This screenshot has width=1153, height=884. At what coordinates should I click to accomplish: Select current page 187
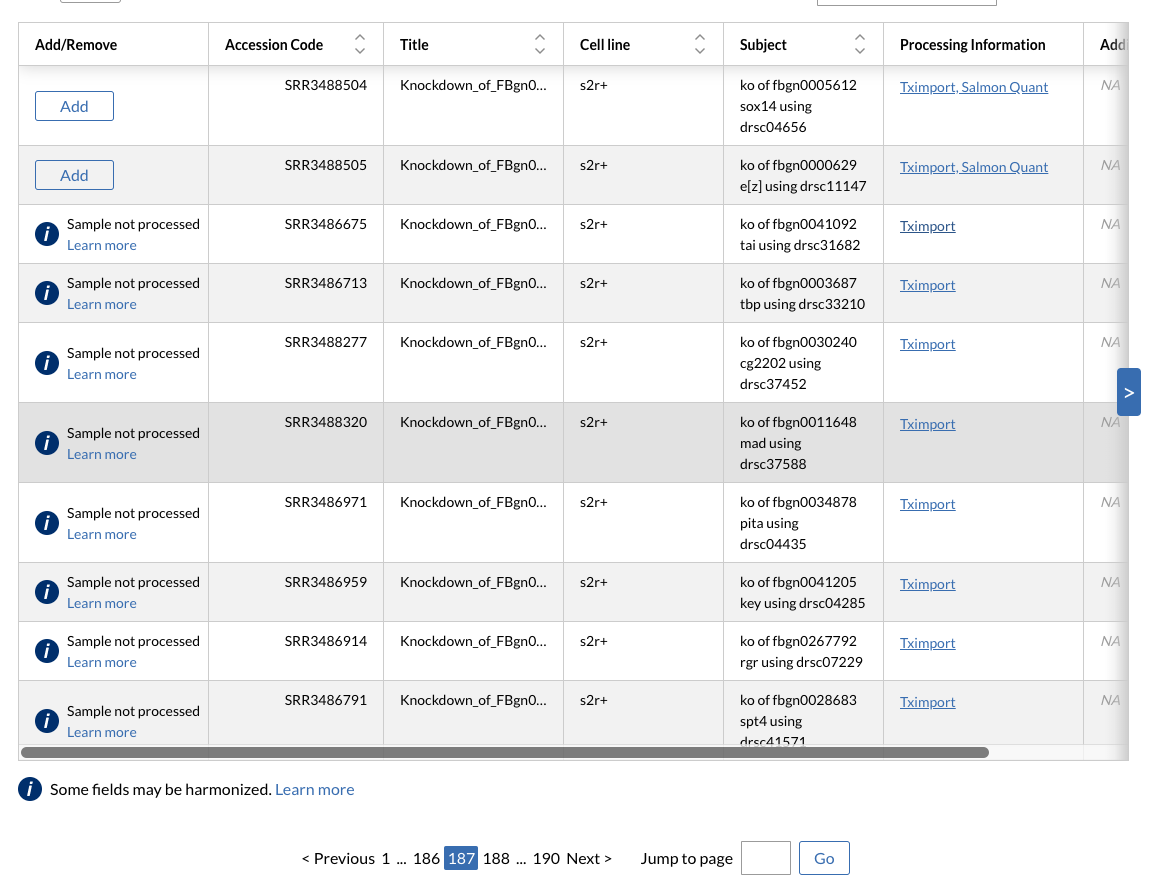click(x=461, y=858)
